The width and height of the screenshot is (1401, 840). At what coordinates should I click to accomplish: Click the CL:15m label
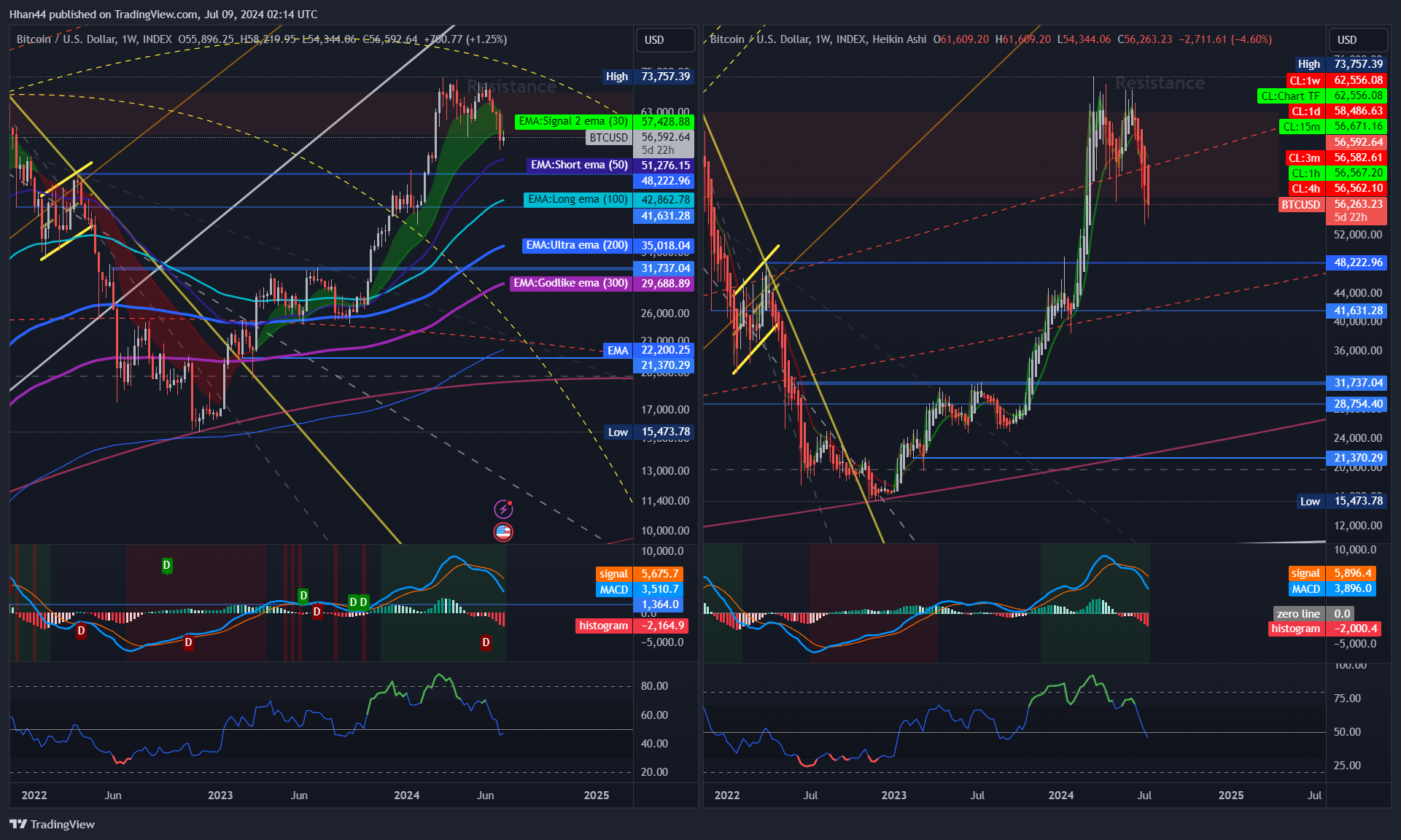(x=1301, y=127)
